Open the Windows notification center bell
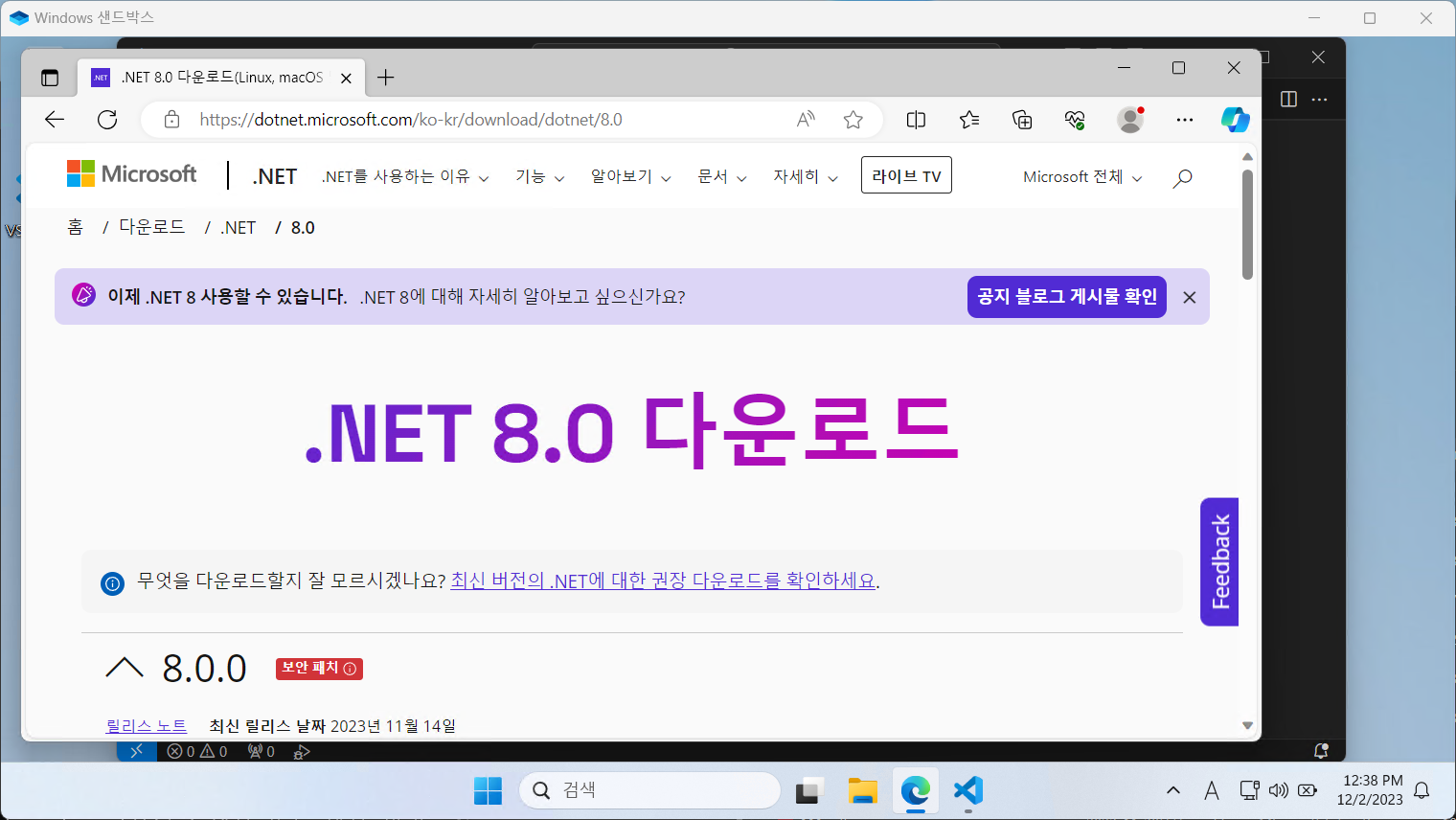 (x=1422, y=790)
